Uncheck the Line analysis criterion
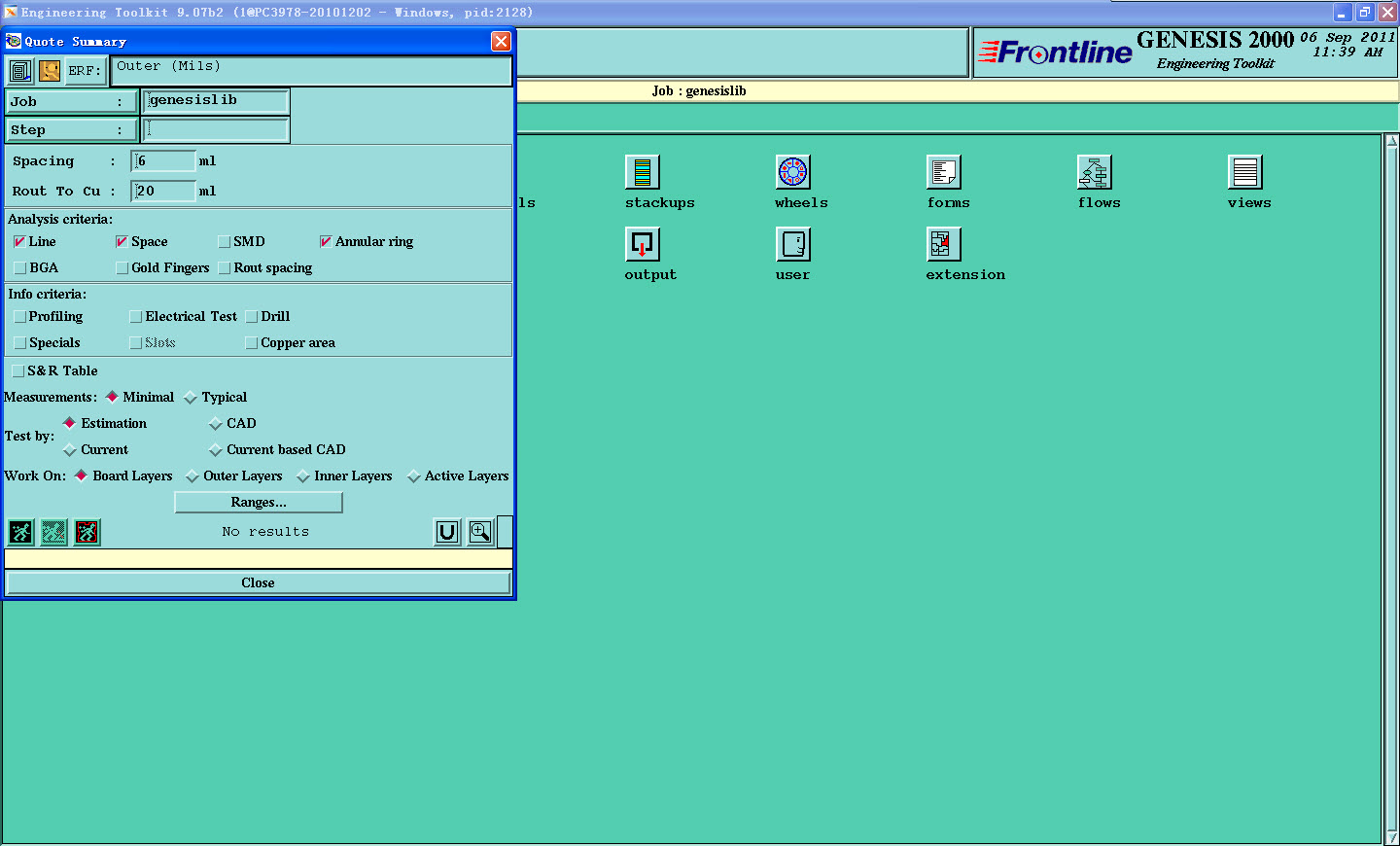The width and height of the screenshot is (1400, 846). click(x=19, y=242)
